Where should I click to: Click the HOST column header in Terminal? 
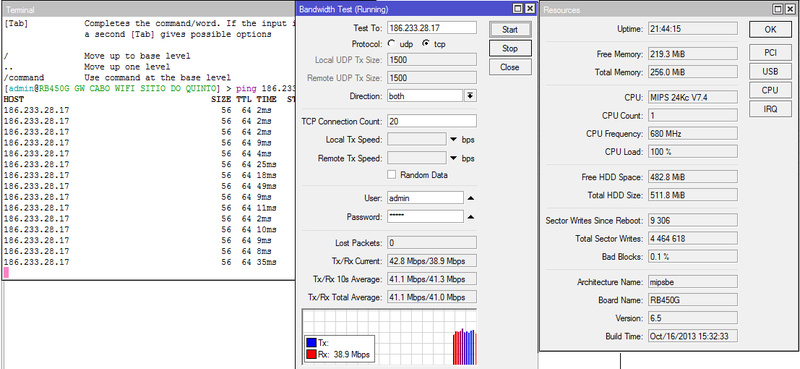pos(14,100)
